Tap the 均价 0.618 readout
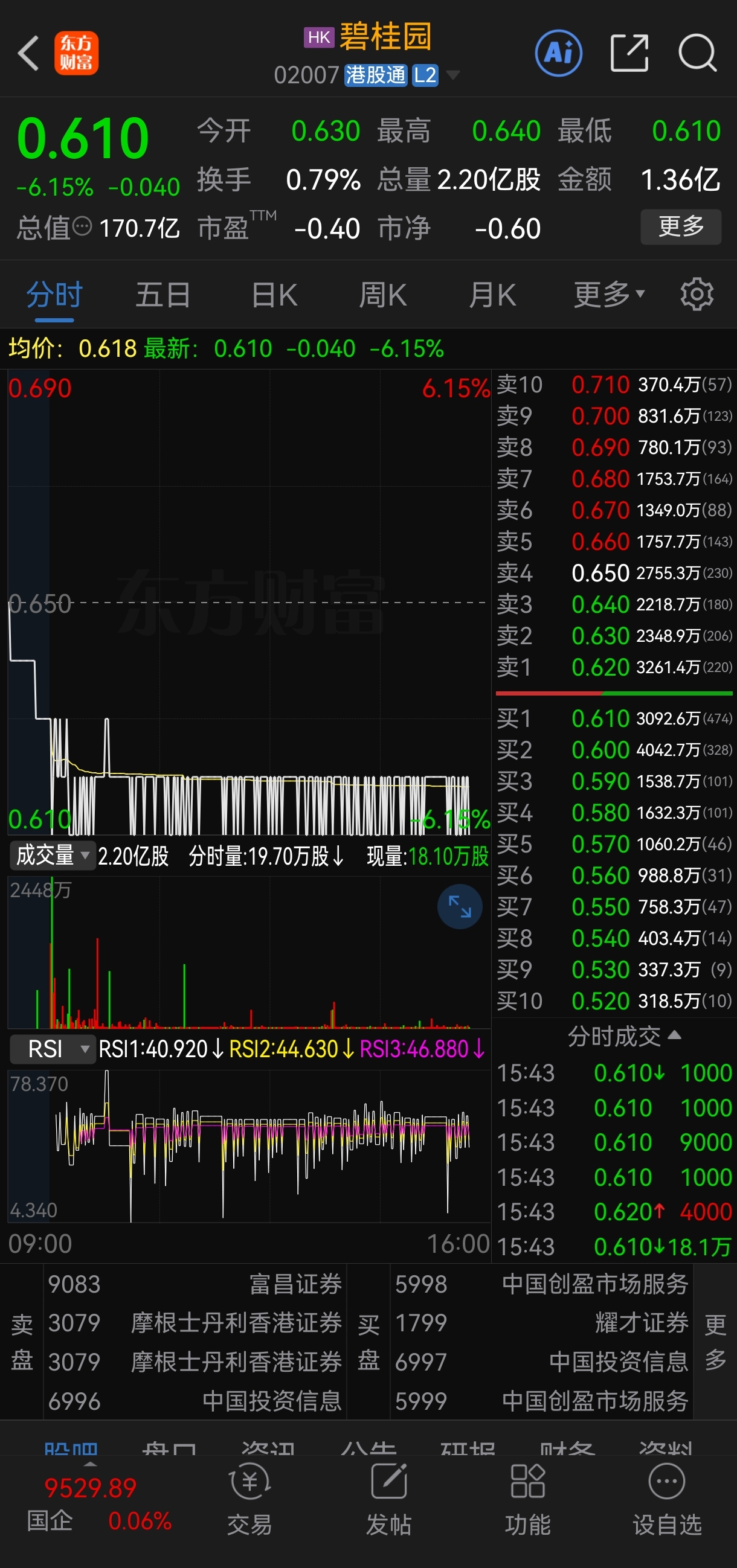Image resolution: width=737 pixels, height=1568 pixels. click(72, 349)
